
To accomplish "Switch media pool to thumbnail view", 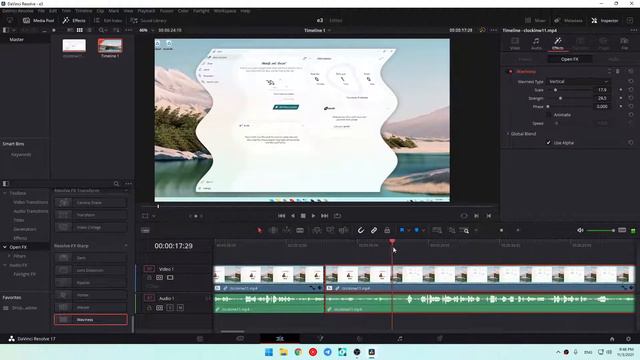I will click(x=80, y=30).
